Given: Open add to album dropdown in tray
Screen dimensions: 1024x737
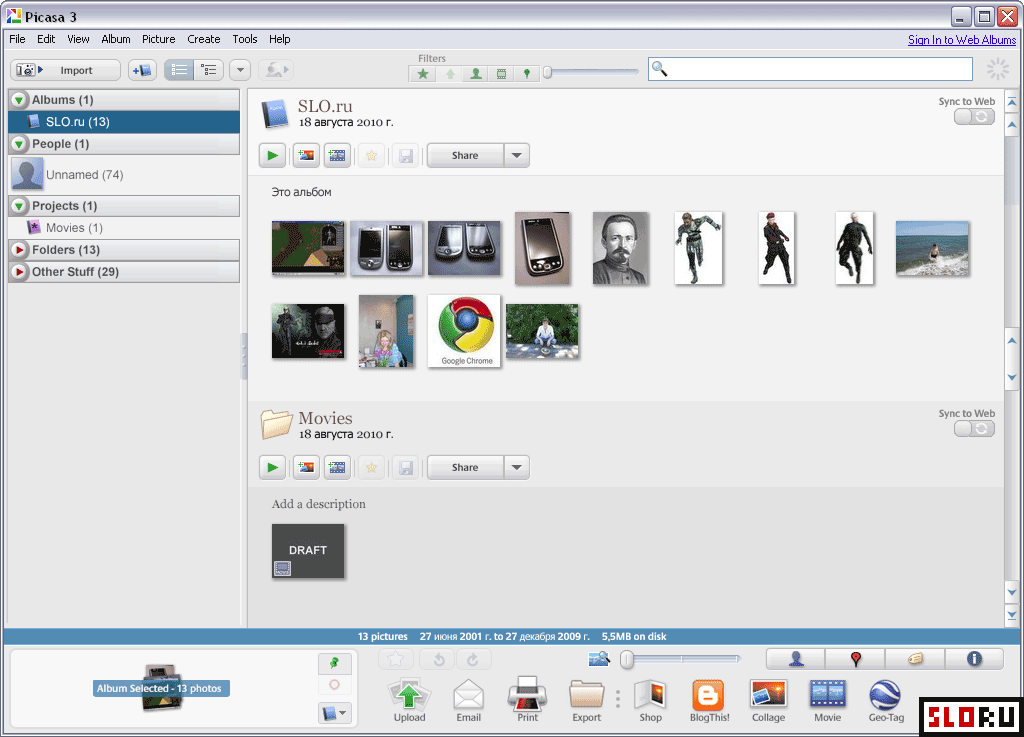Looking at the screenshot, I should coord(334,713).
